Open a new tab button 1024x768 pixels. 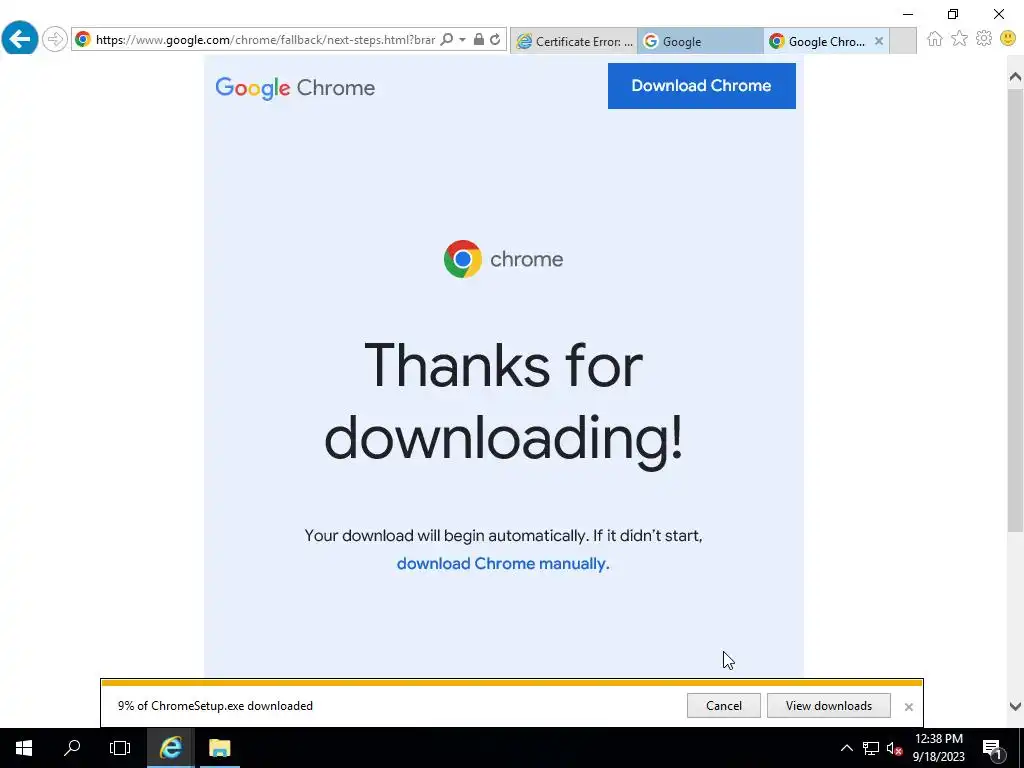tap(903, 41)
